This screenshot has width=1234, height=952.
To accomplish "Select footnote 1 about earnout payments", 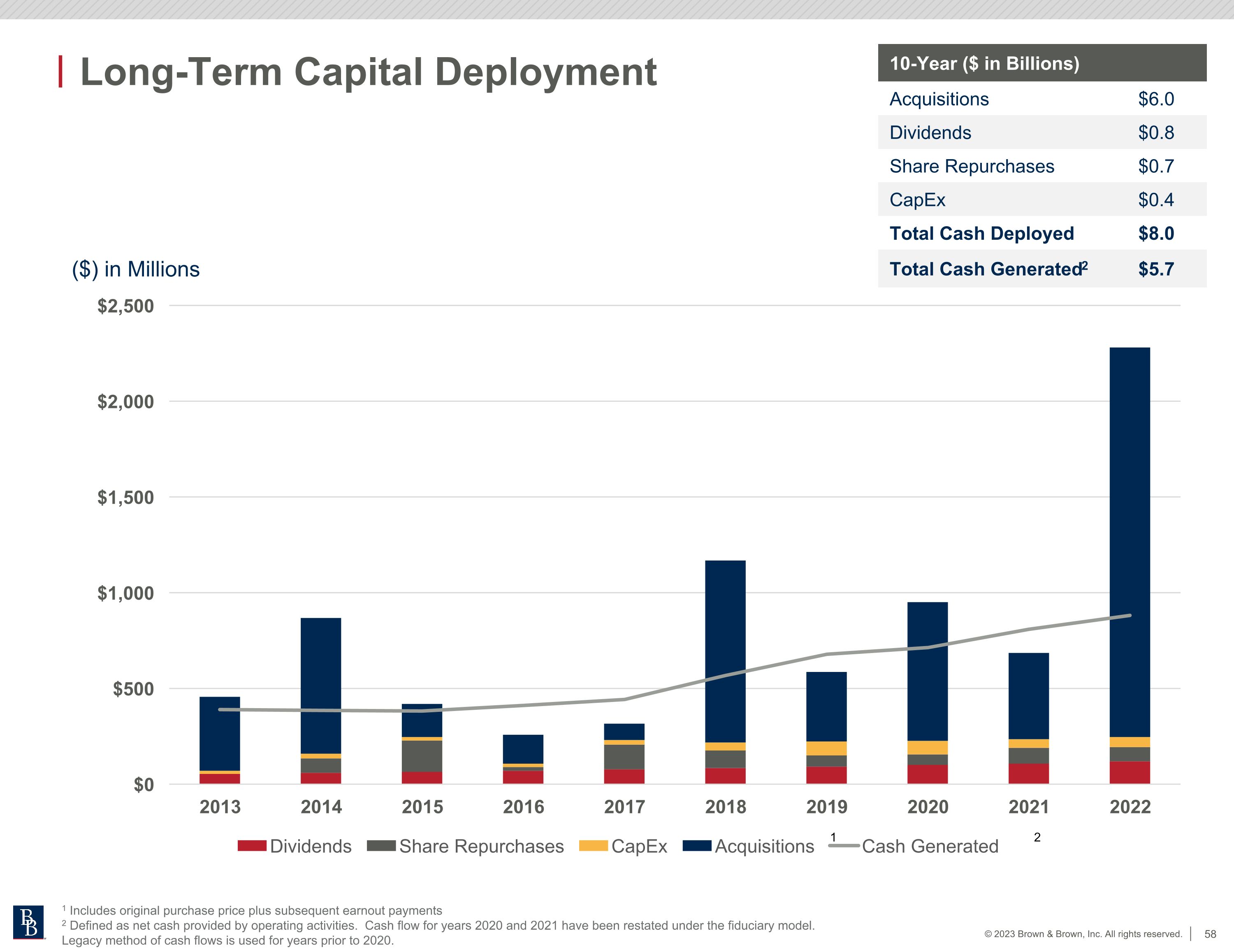I will click(252, 911).
